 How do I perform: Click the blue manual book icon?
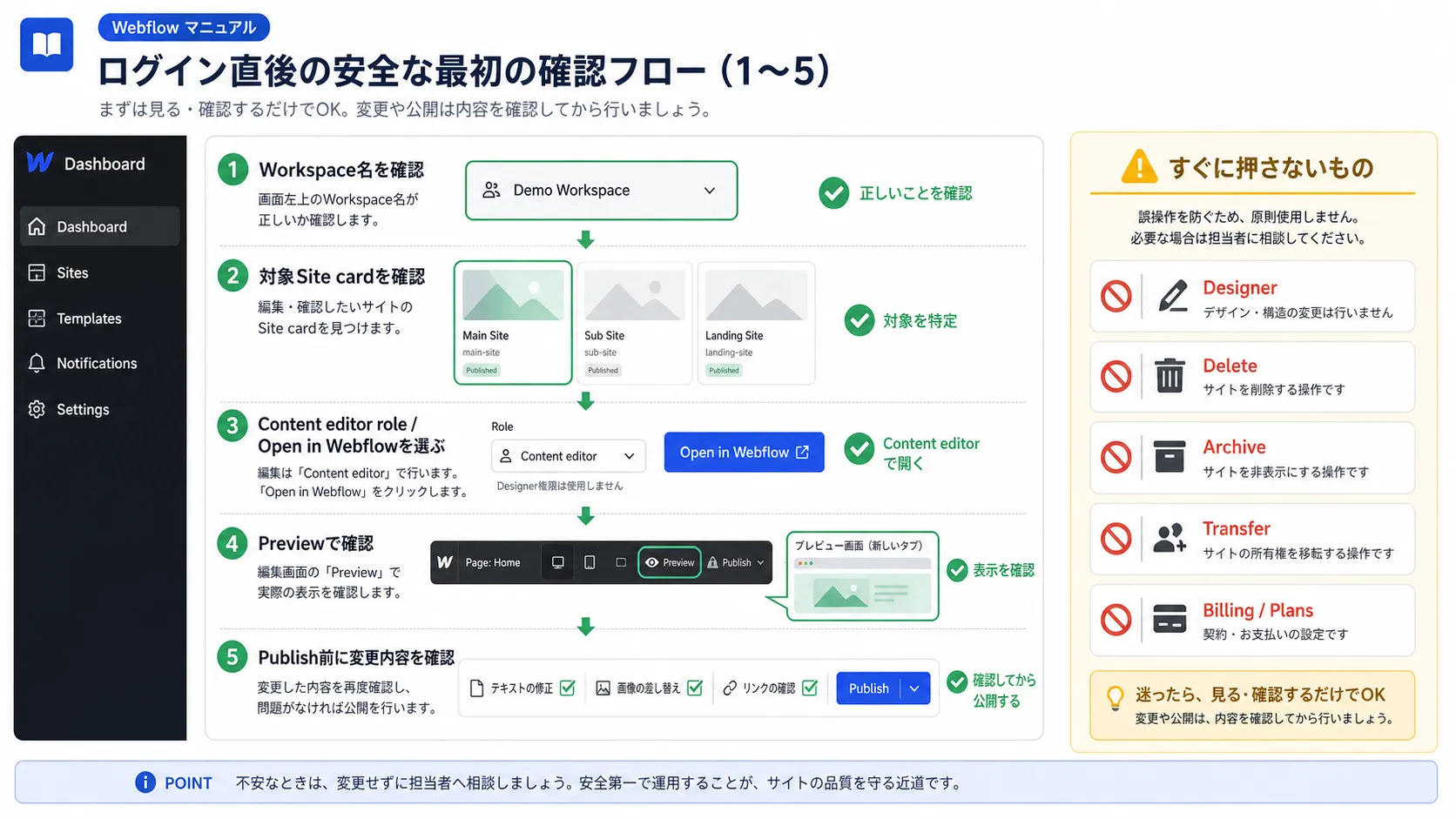tap(47, 44)
